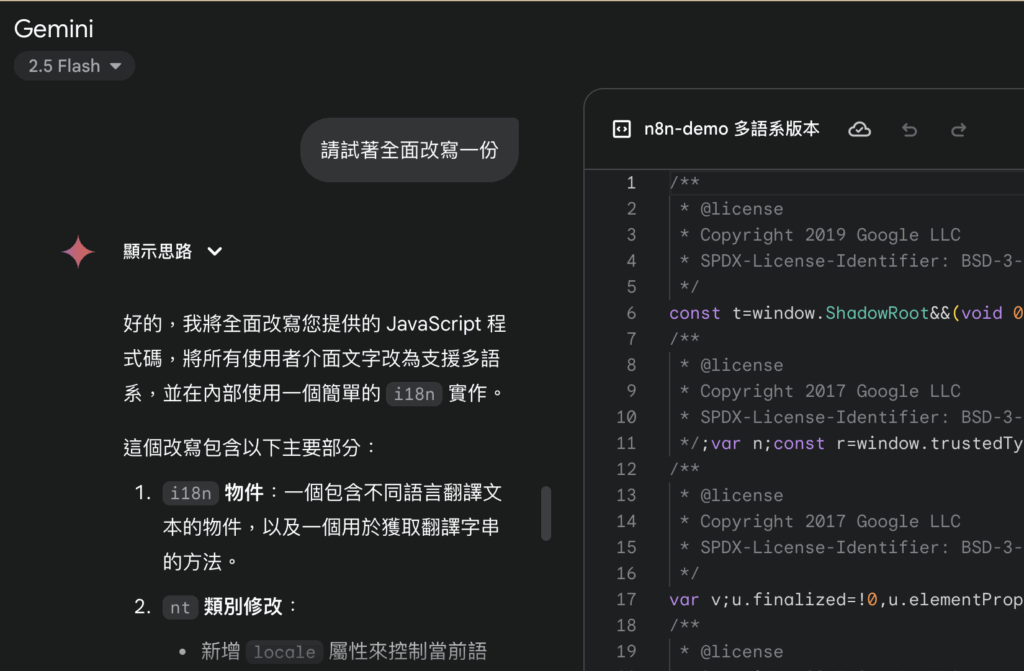Click code line number 1
This screenshot has height=671, width=1024.
631,182
